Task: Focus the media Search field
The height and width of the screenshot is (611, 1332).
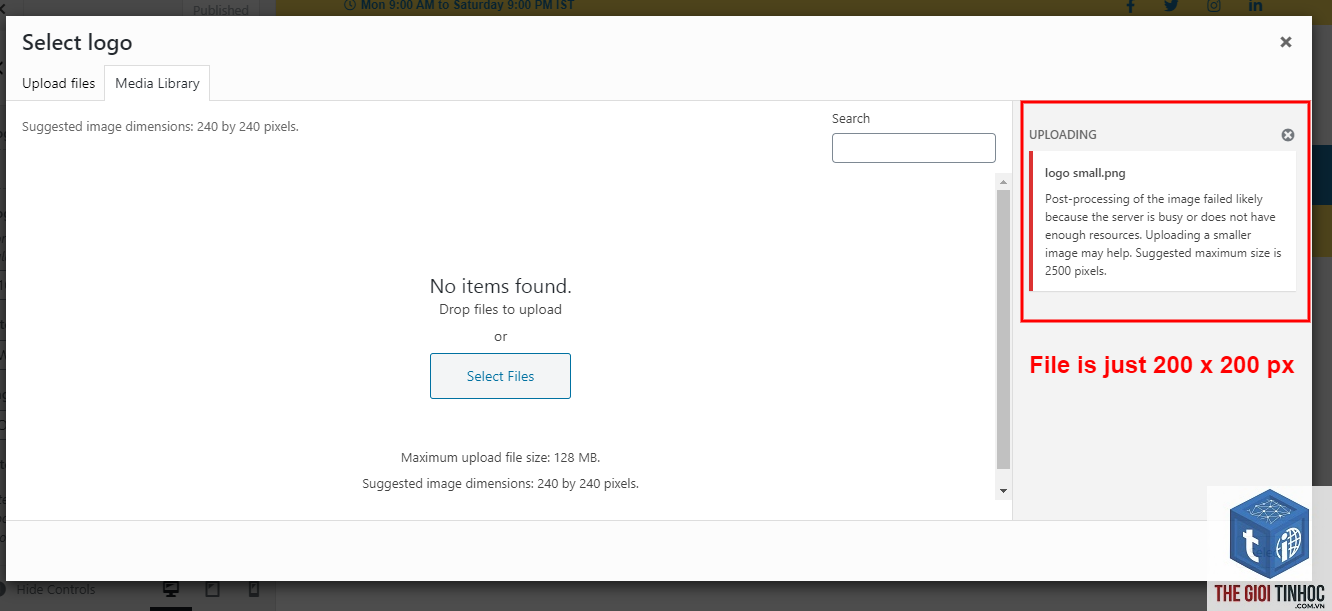Action: click(x=914, y=148)
